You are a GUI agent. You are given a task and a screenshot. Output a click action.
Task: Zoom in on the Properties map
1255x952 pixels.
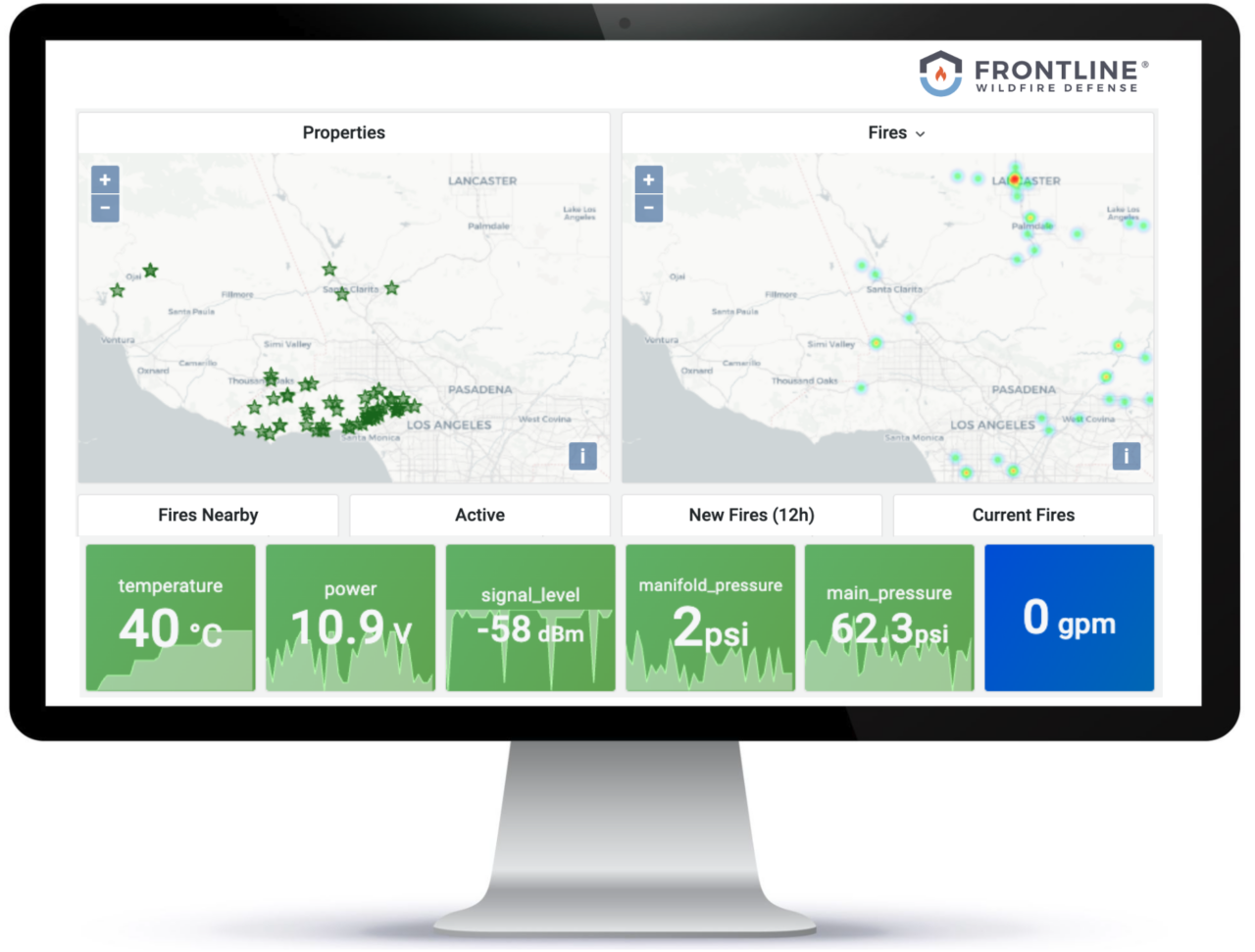(105, 179)
